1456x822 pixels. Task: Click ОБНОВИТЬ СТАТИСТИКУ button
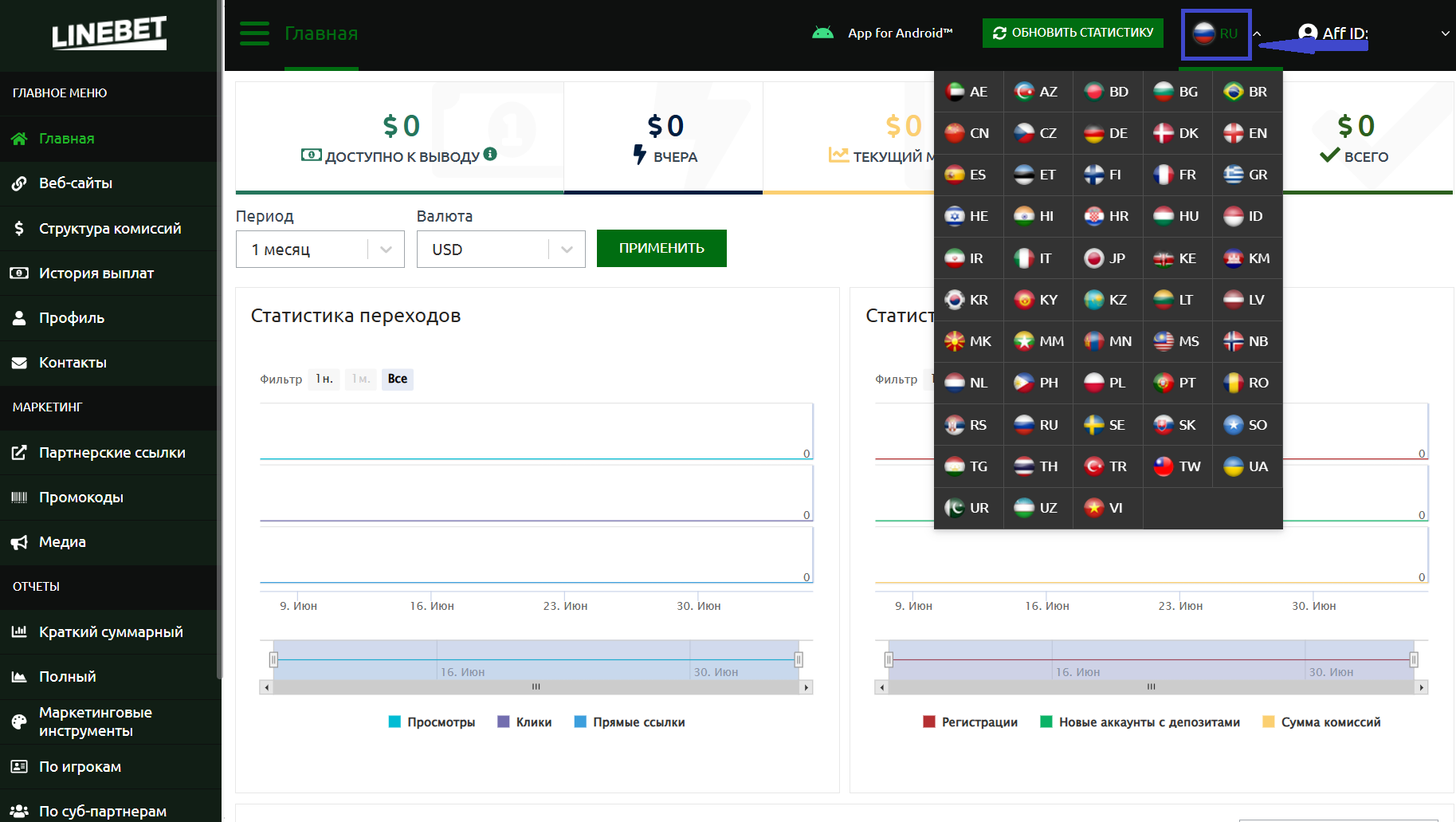coord(1073,33)
